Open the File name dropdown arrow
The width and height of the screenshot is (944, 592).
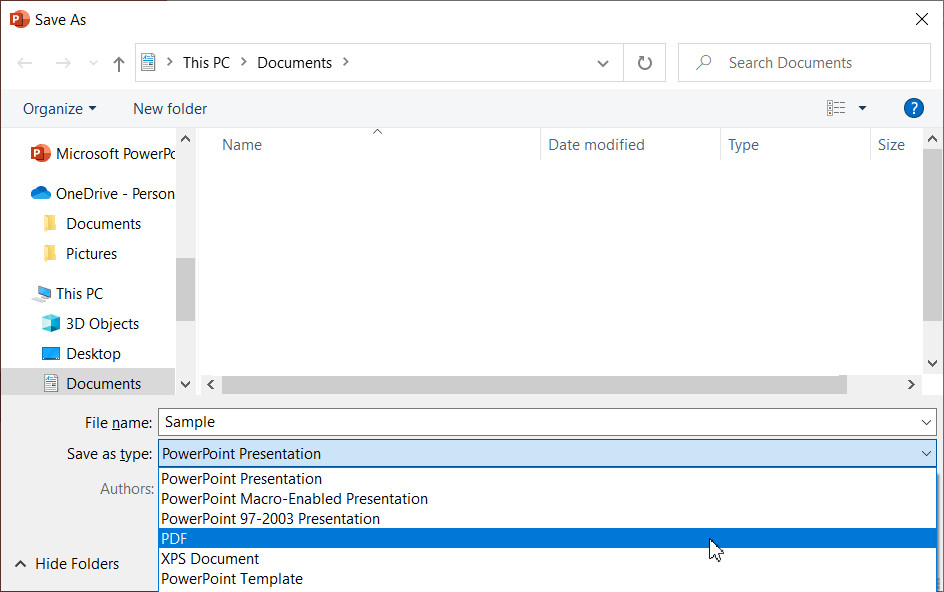click(x=926, y=422)
